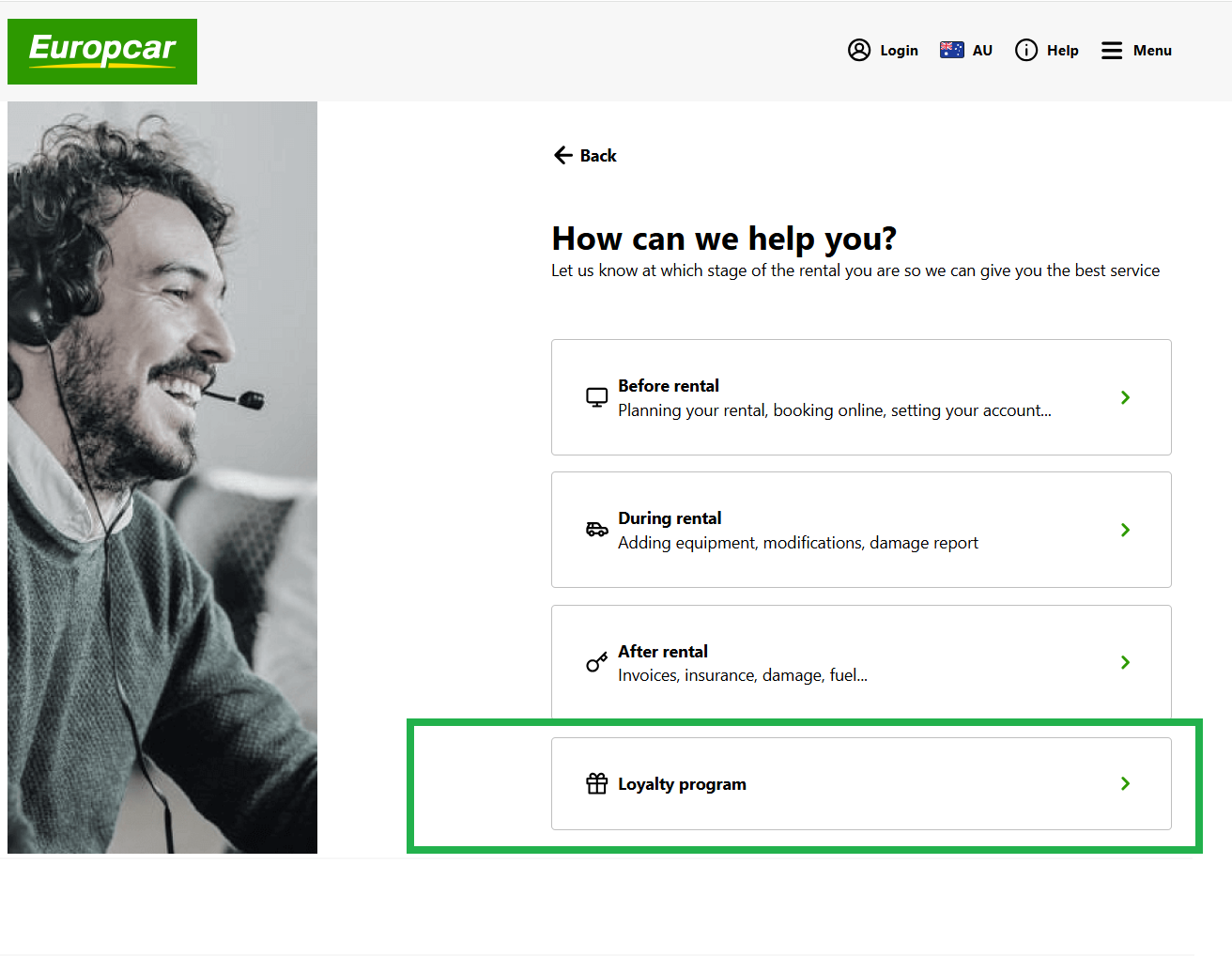The width and height of the screenshot is (1232, 957).
Task: Open the Menu label
Action: click(x=1152, y=51)
